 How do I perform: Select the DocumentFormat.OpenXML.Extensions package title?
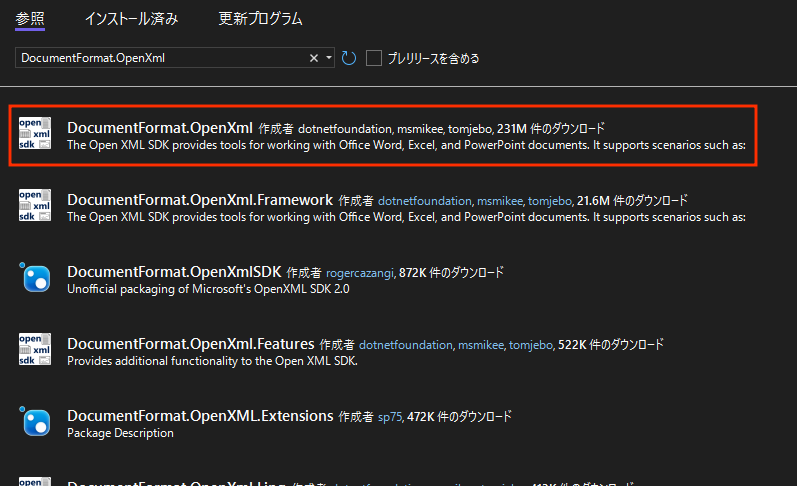[x=200, y=416]
